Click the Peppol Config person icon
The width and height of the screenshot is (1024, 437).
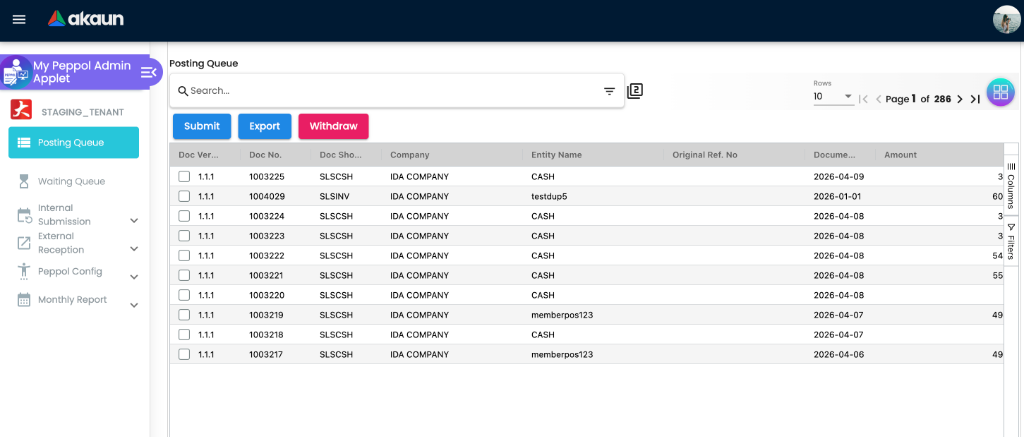tap(24, 272)
